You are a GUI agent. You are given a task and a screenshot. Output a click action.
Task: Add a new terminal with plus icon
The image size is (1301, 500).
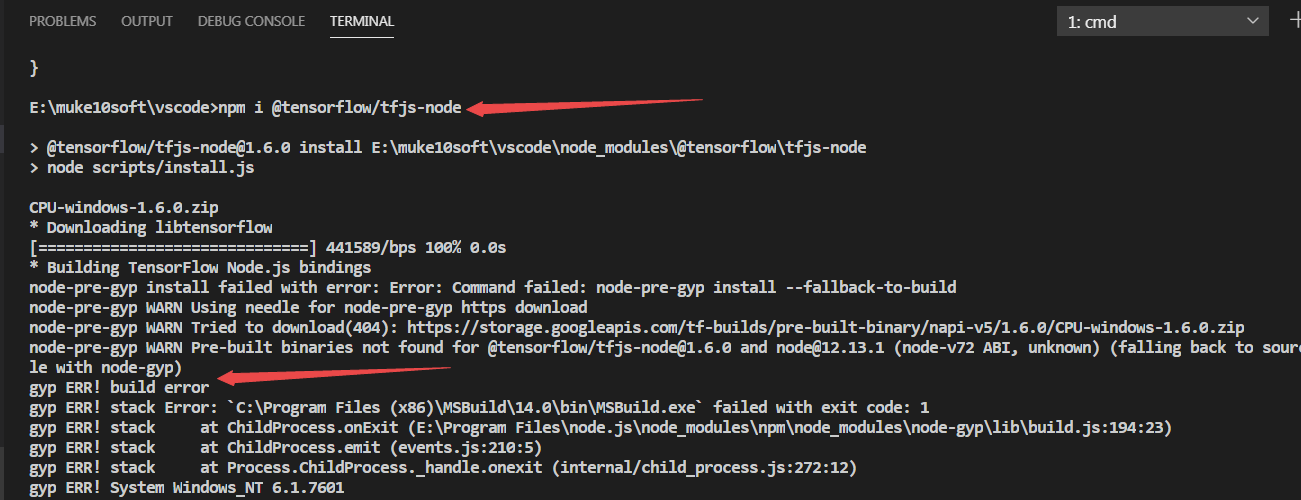[x=1294, y=21]
